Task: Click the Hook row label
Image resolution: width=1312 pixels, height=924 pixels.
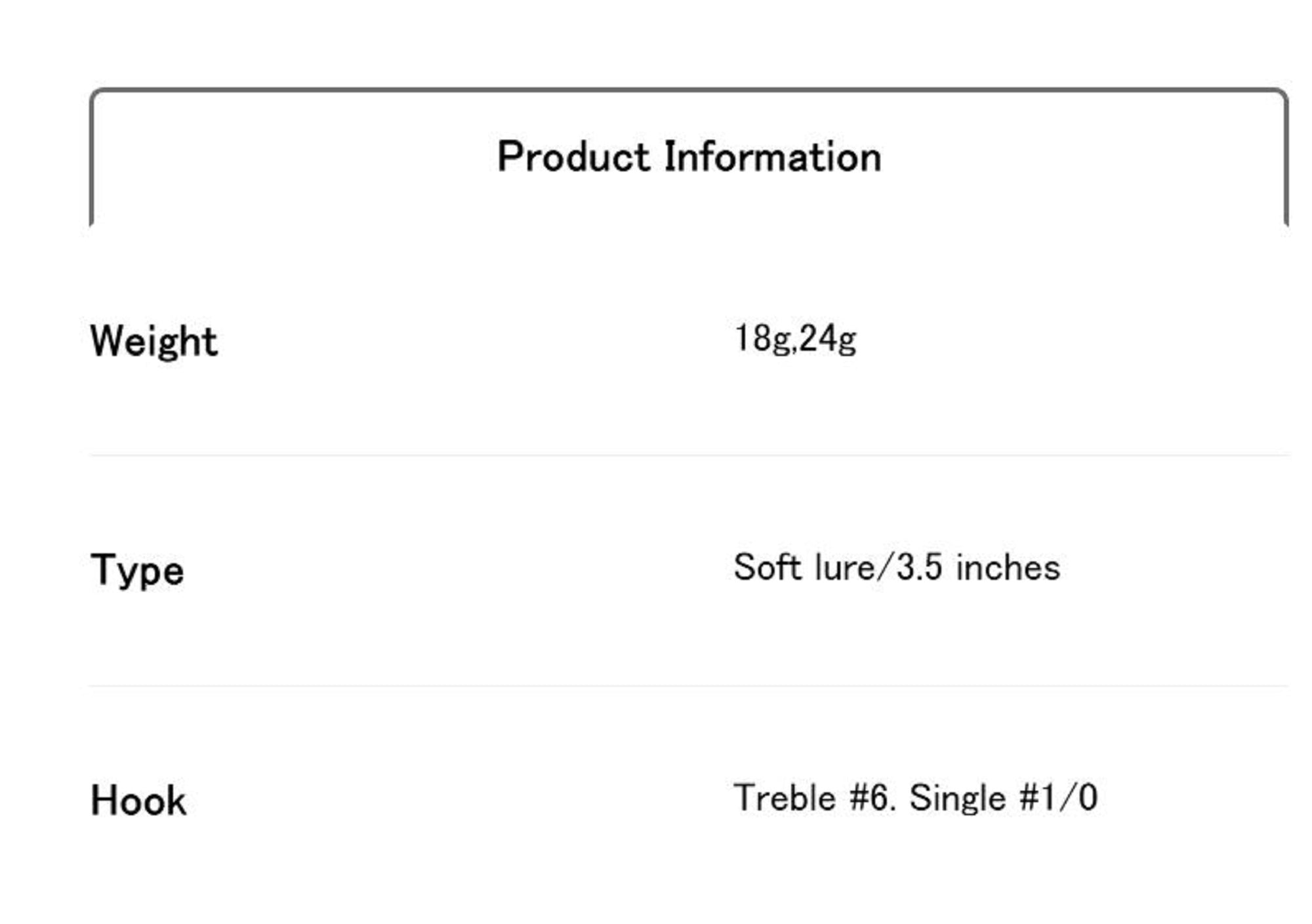Action: [138, 801]
